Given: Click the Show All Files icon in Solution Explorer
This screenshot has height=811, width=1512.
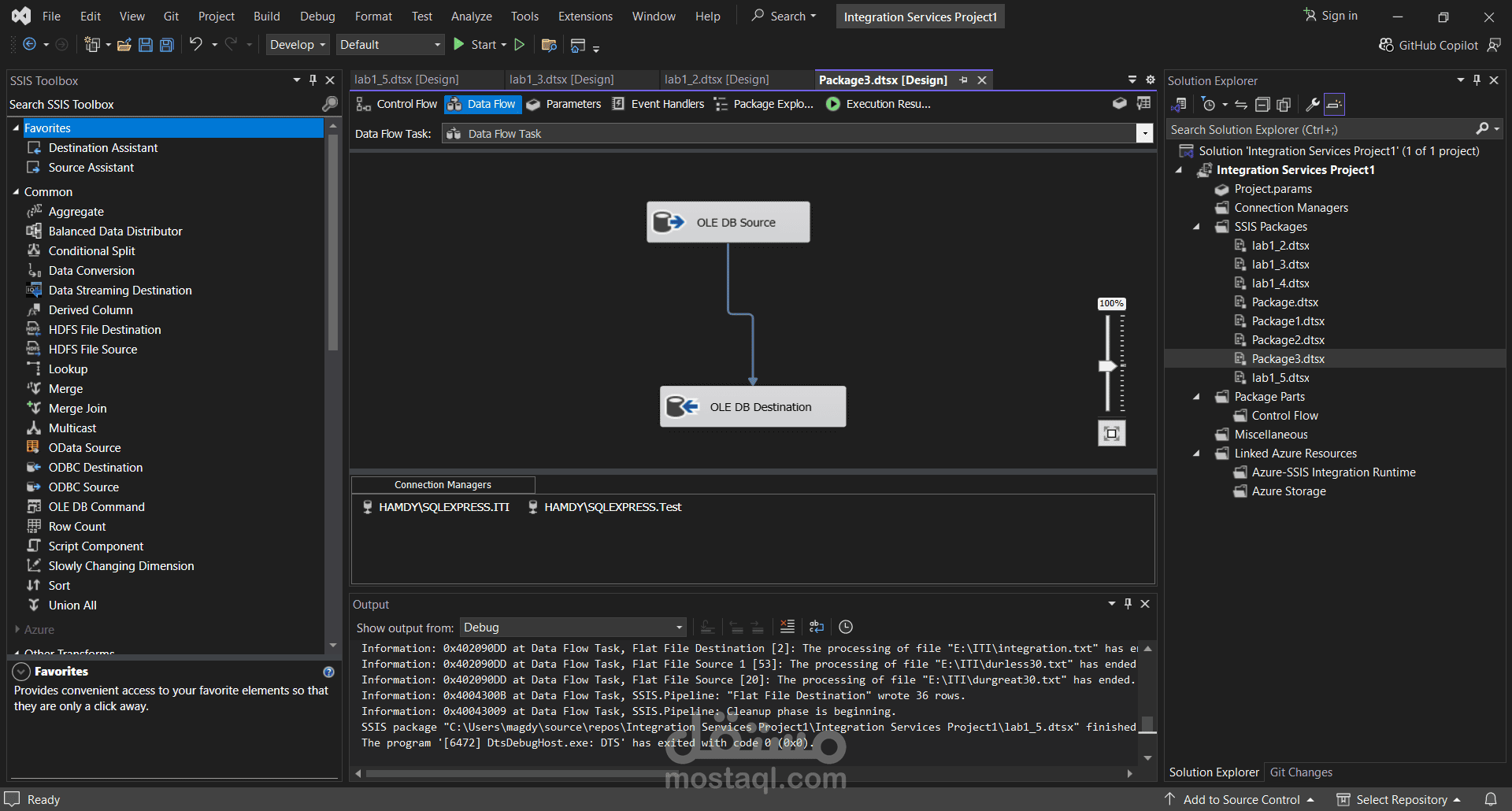Looking at the screenshot, I should (1284, 105).
